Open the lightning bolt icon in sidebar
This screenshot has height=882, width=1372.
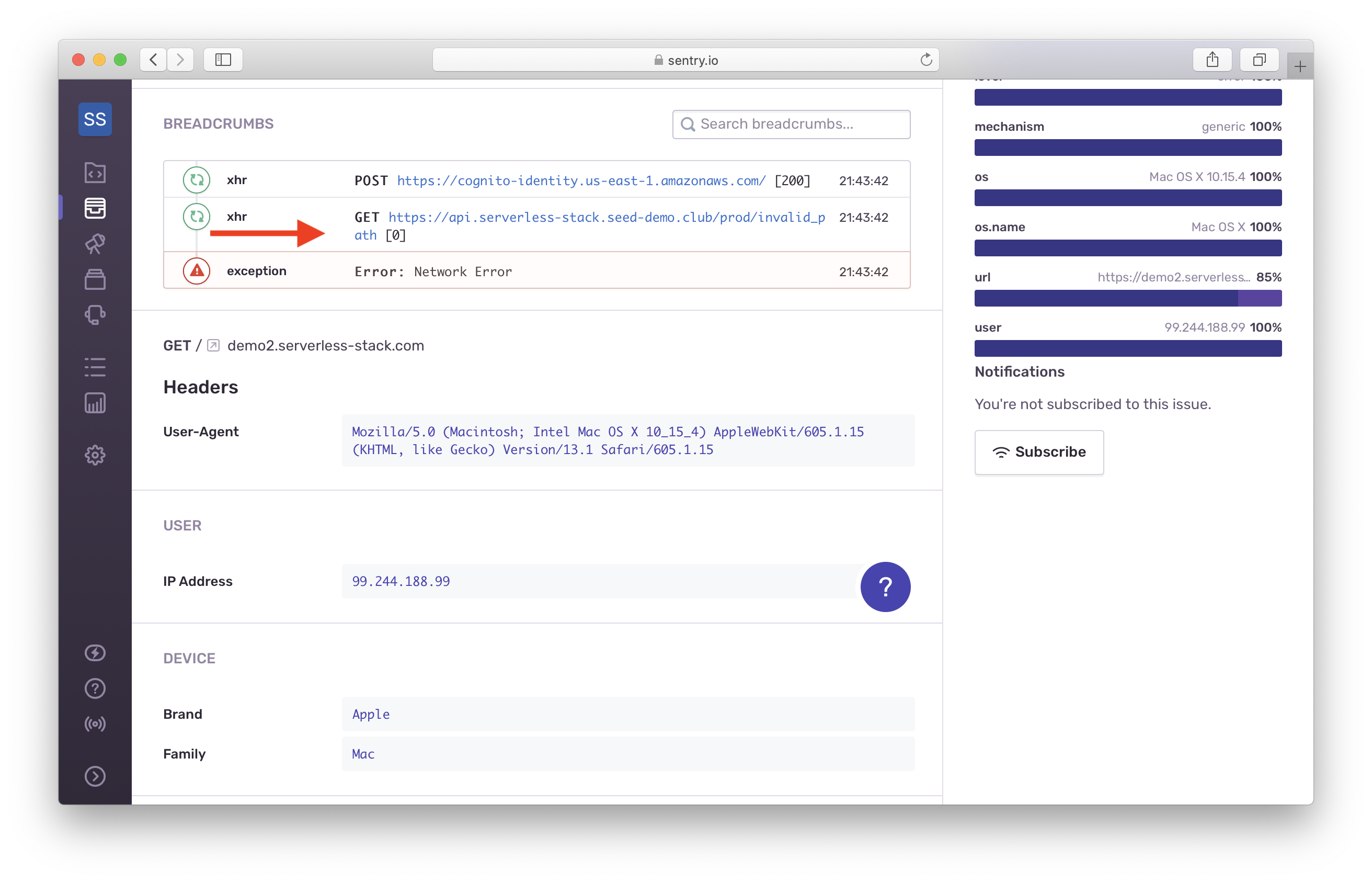click(x=95, y=653)
